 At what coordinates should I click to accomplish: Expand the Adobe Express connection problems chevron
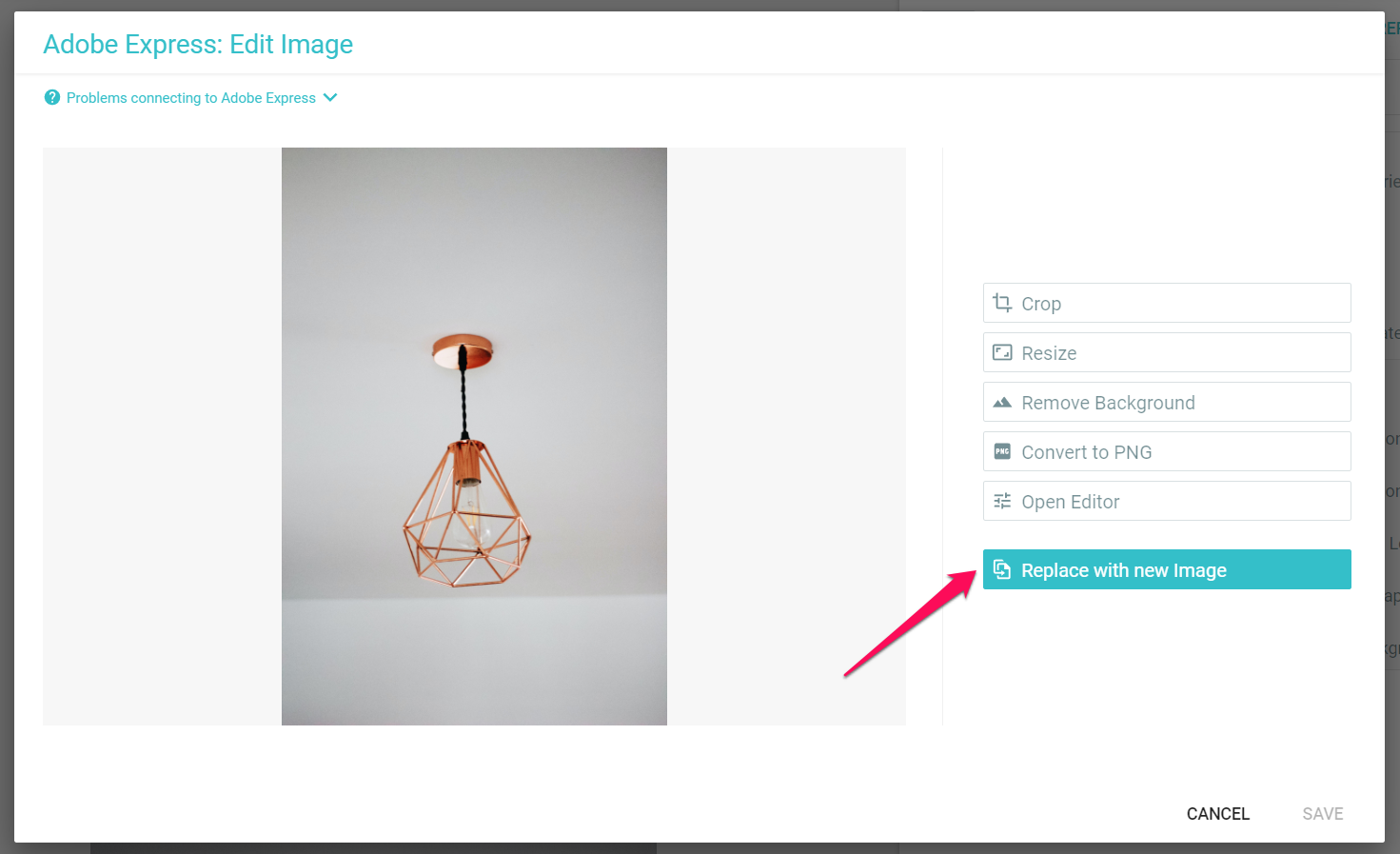coord(330,97)
